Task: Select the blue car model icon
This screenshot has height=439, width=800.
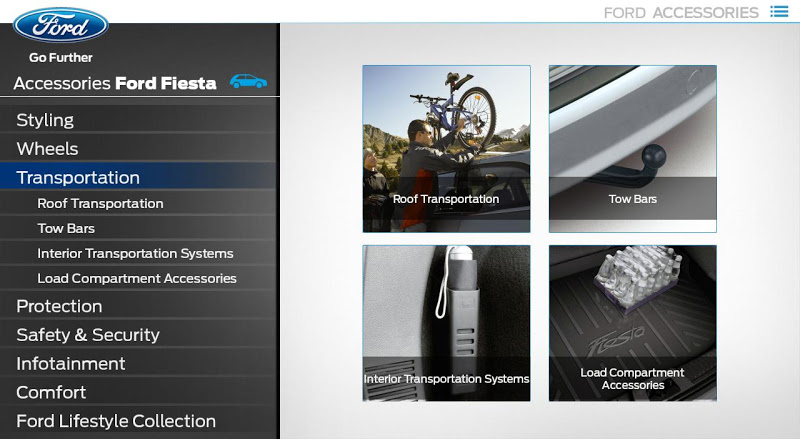Action: click(x=248, y=81)
